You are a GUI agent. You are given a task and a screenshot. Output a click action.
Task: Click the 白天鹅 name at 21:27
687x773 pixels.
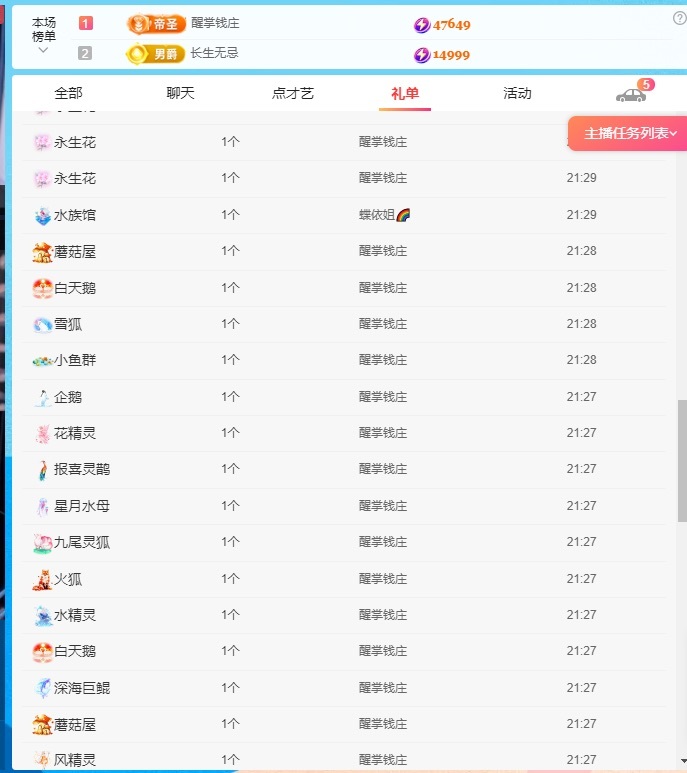click(75, 652)
